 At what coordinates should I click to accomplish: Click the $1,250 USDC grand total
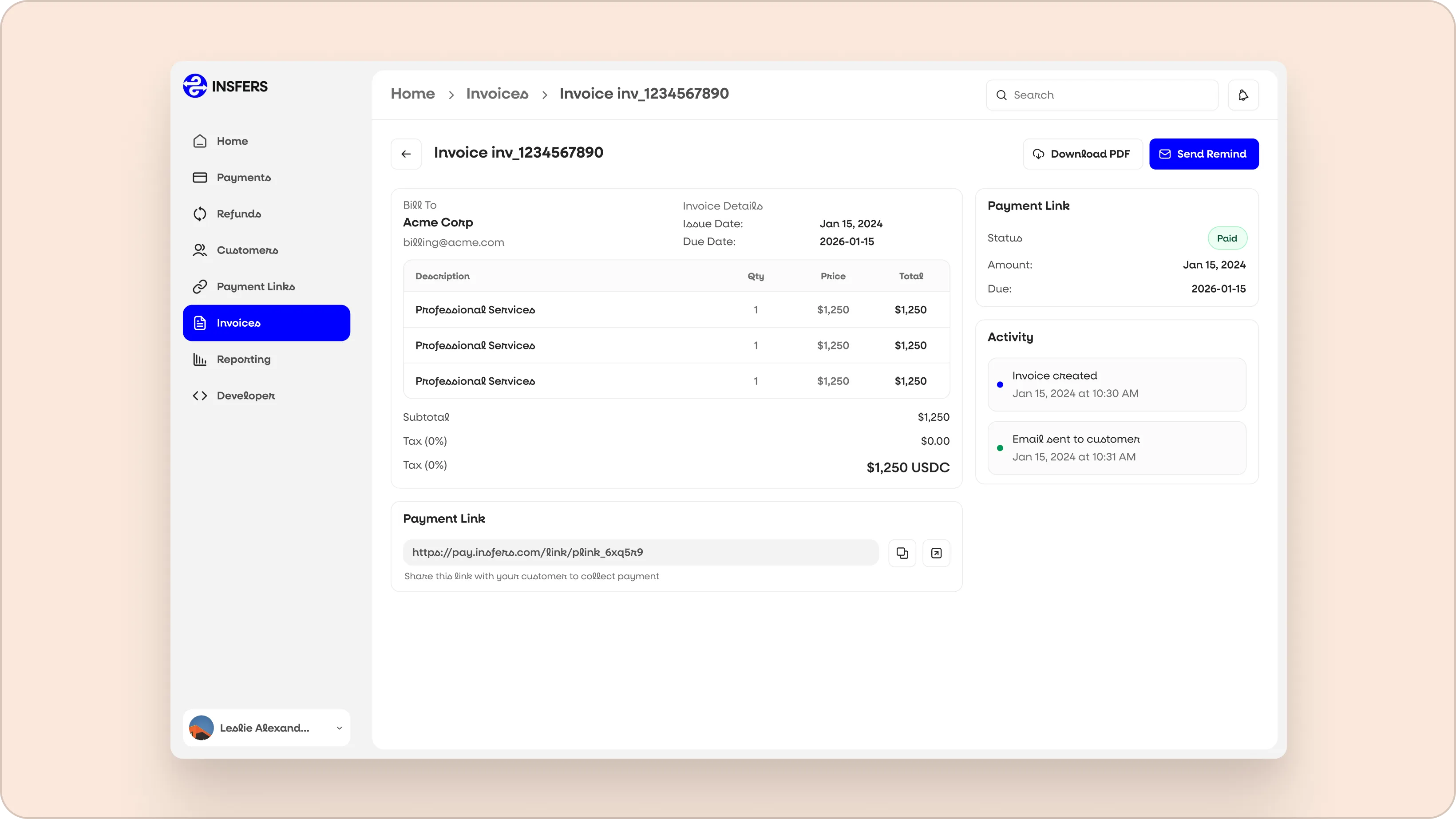point(908,467)
